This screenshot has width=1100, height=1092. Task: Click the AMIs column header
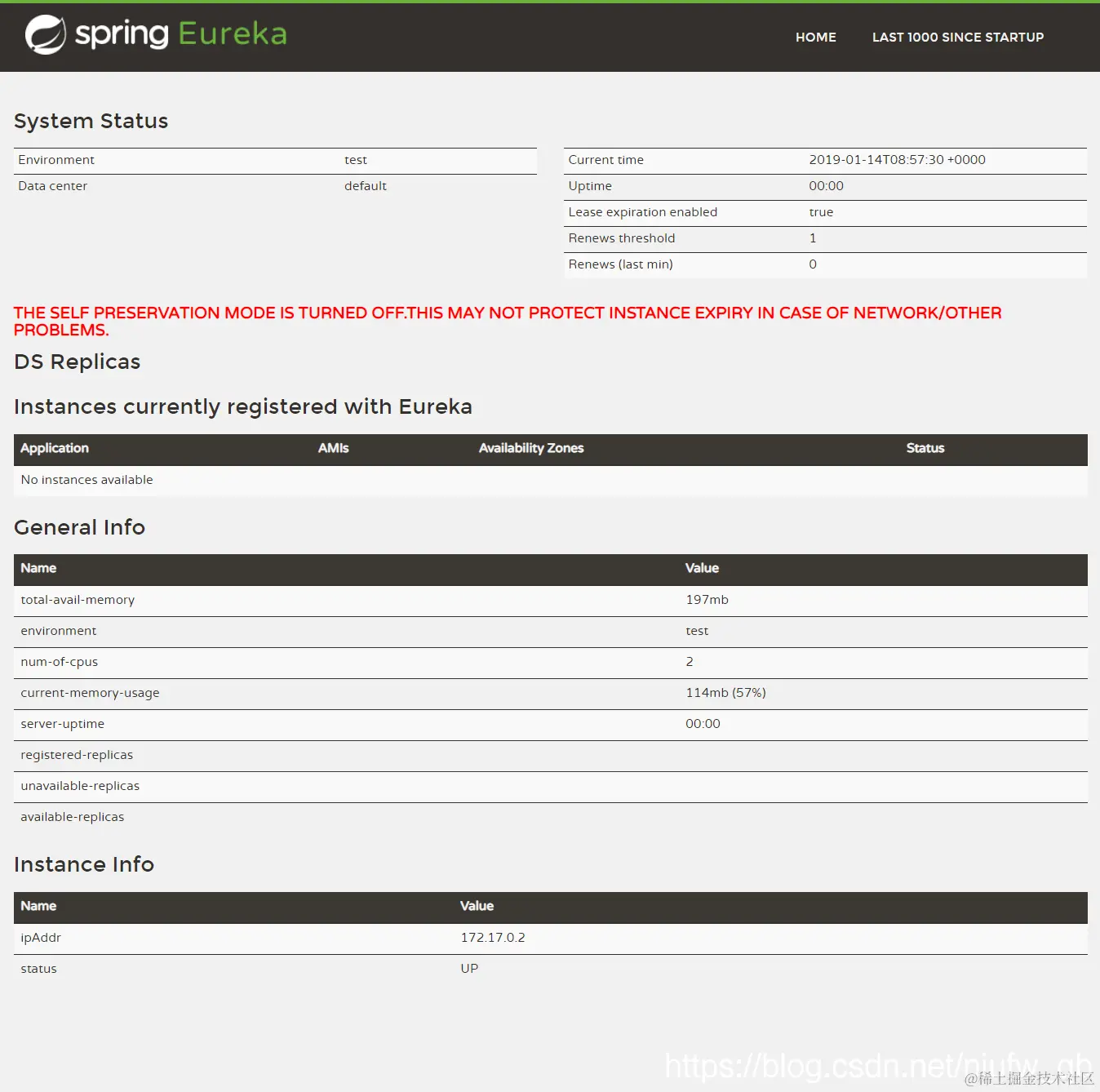[334, 448]
